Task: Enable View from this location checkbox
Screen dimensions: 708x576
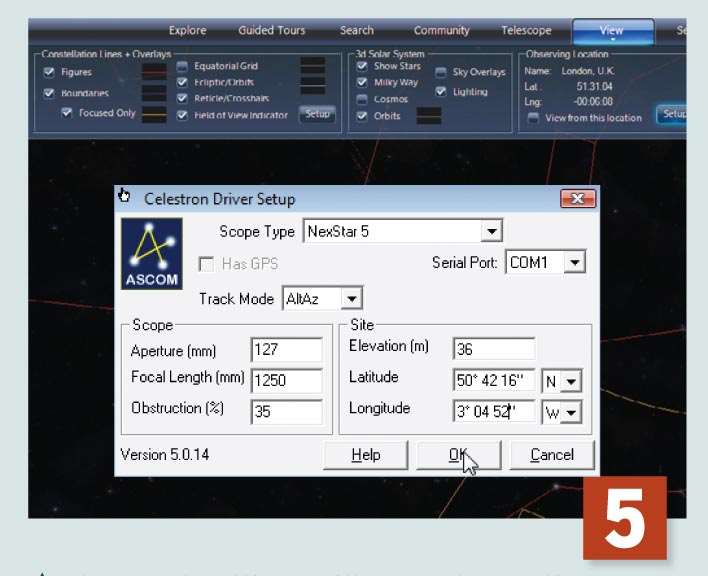Action: 533,118
